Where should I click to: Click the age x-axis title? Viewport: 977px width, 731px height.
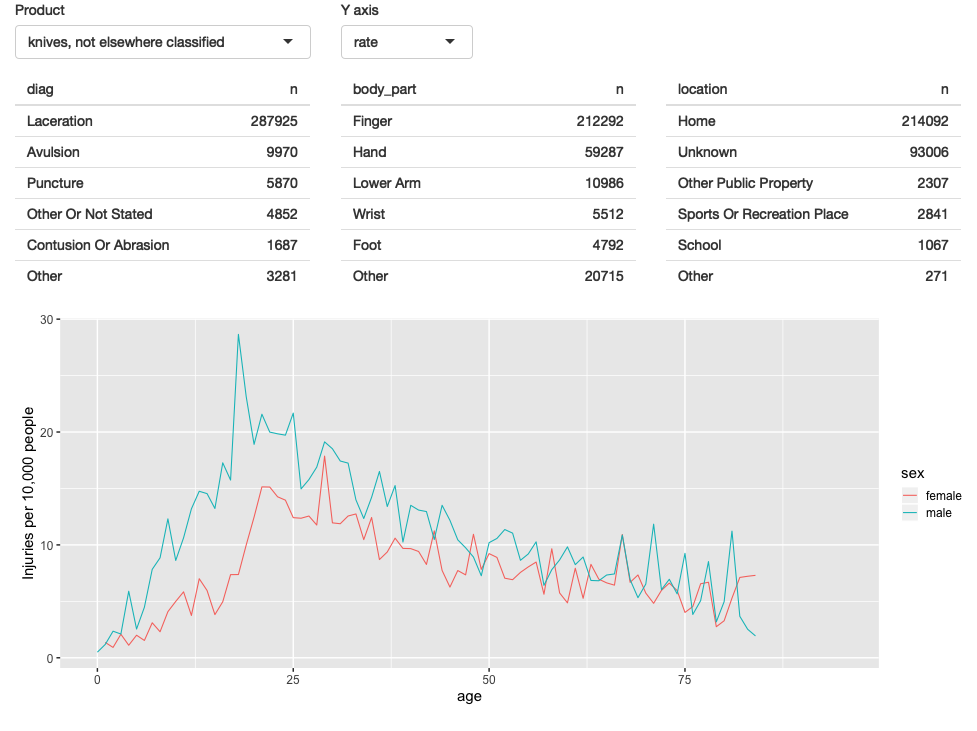tap(469, 697)
